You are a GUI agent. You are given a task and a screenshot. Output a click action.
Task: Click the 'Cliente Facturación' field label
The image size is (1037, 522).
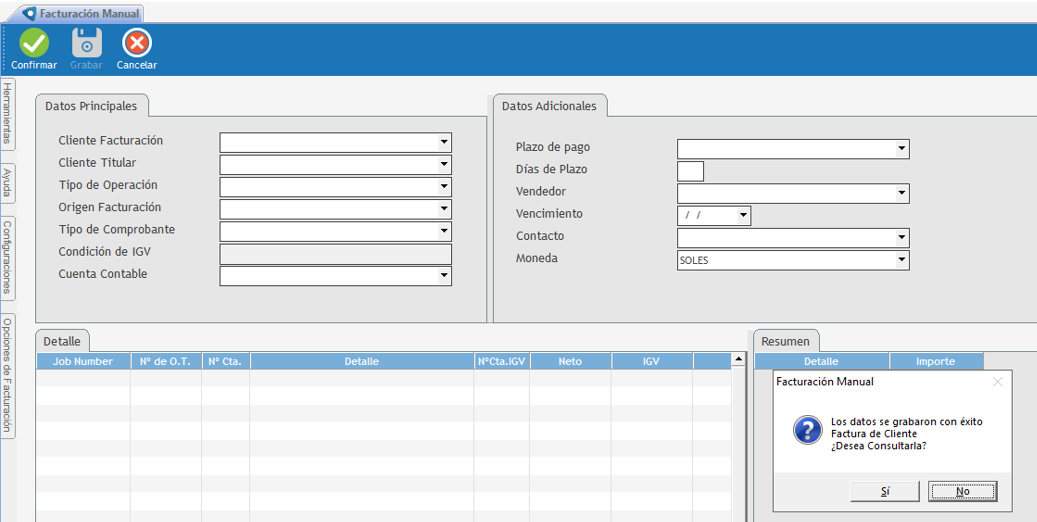click(110, 140)
